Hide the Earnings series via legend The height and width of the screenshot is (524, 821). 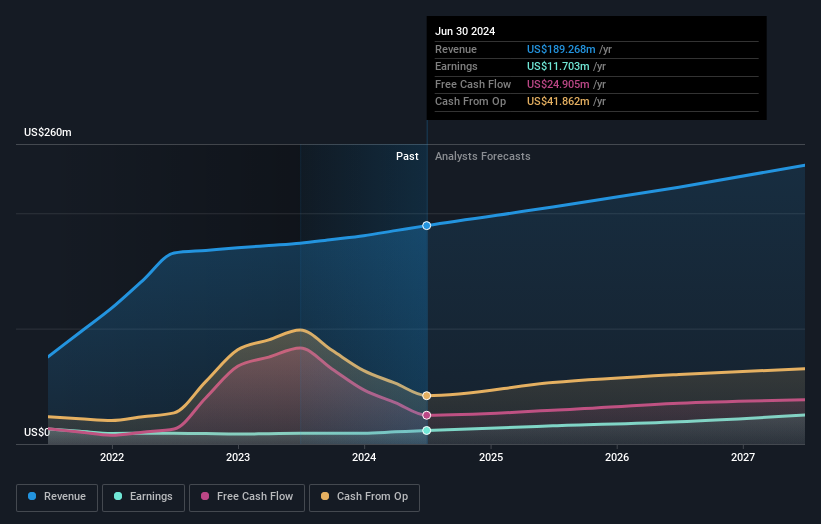pos(143,496)
